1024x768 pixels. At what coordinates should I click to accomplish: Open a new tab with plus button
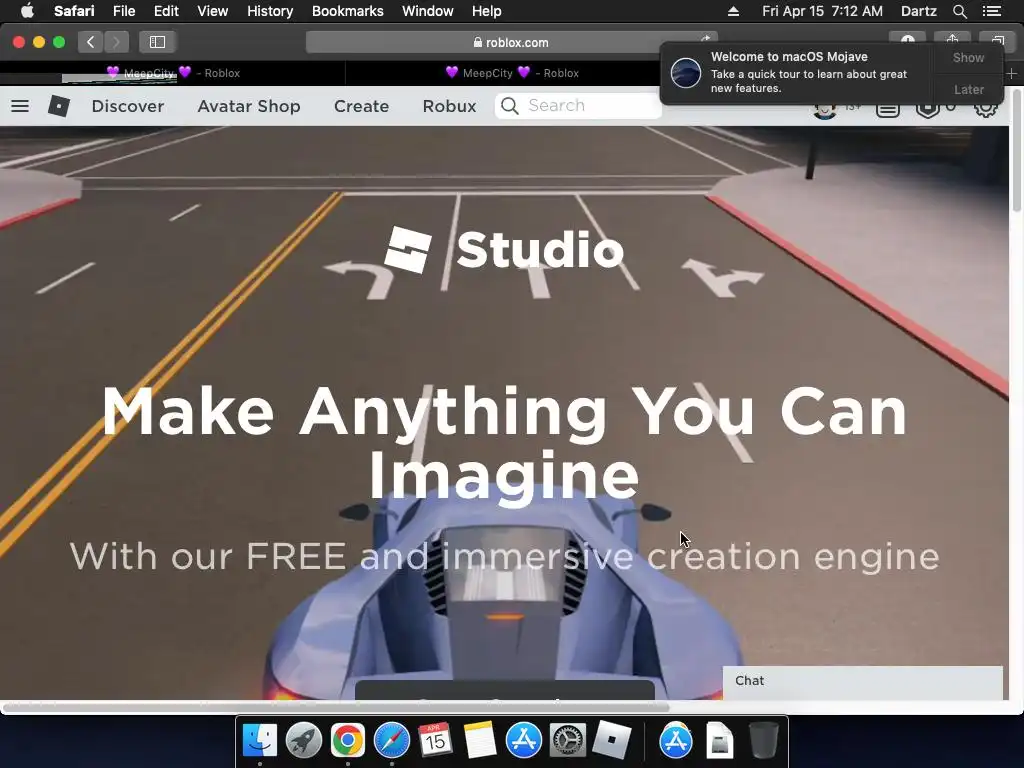pyautogui.click(x=1012, y=73)
